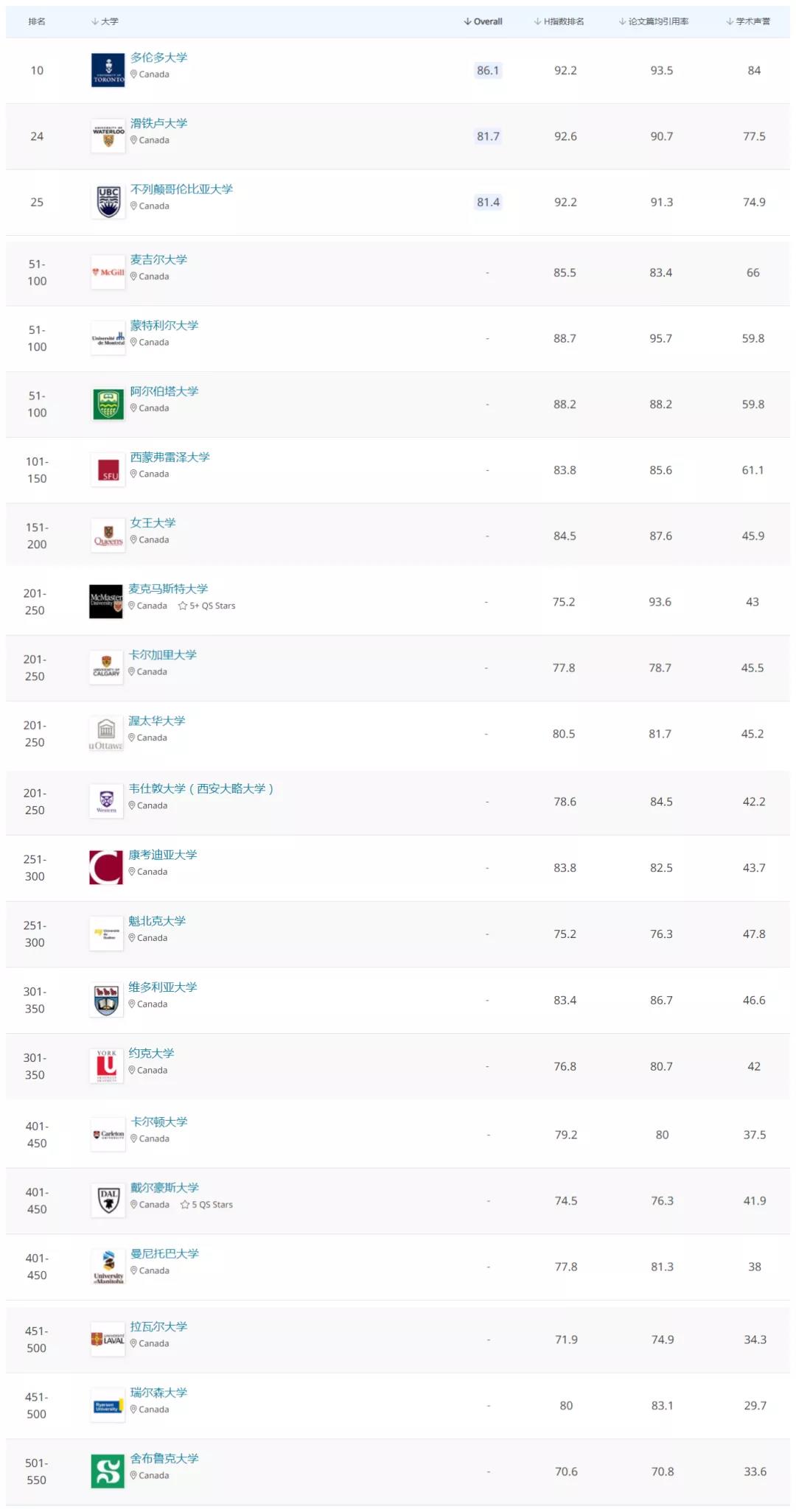
Task: Open the 蒙特利尔大学 link
Action: point(164,326)
